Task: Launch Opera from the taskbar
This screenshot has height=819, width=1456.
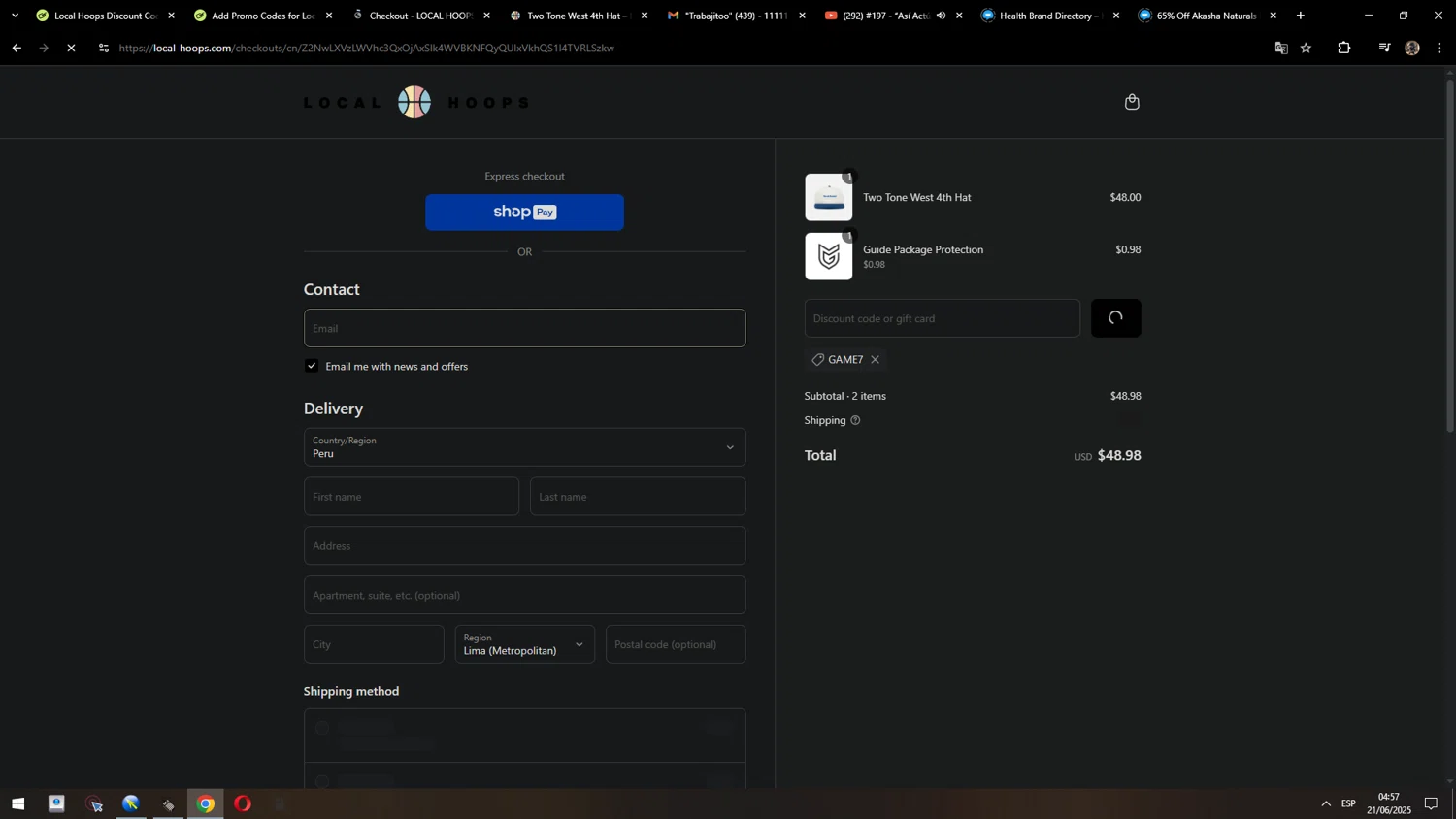Action: tap(243, 803)
